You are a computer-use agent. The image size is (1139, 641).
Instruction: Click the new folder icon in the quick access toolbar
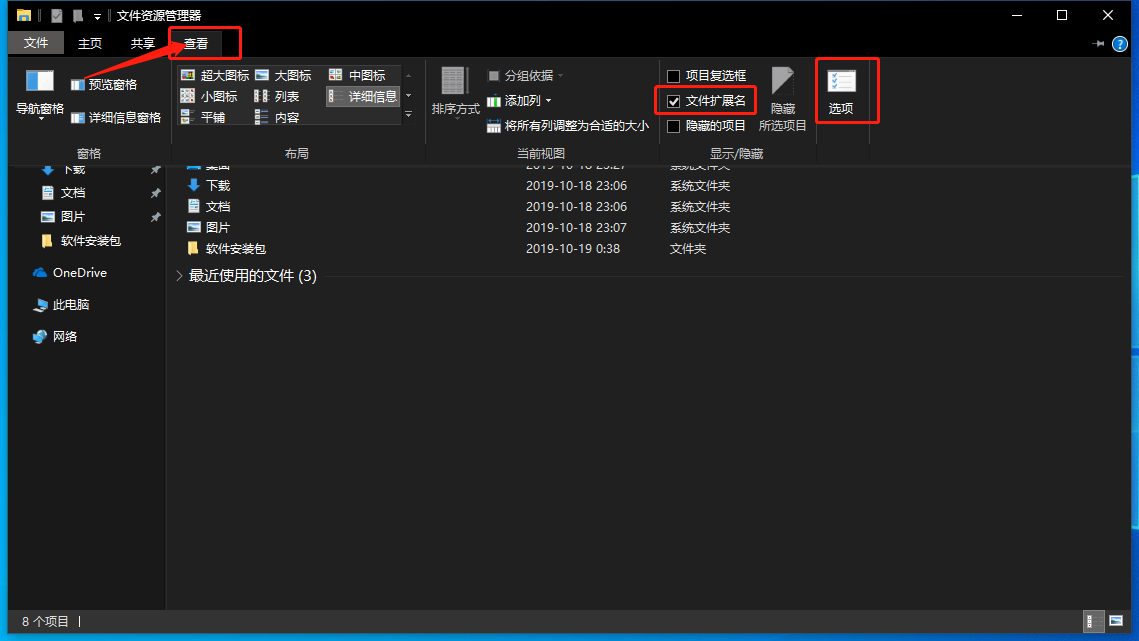(x=78, y=15)
